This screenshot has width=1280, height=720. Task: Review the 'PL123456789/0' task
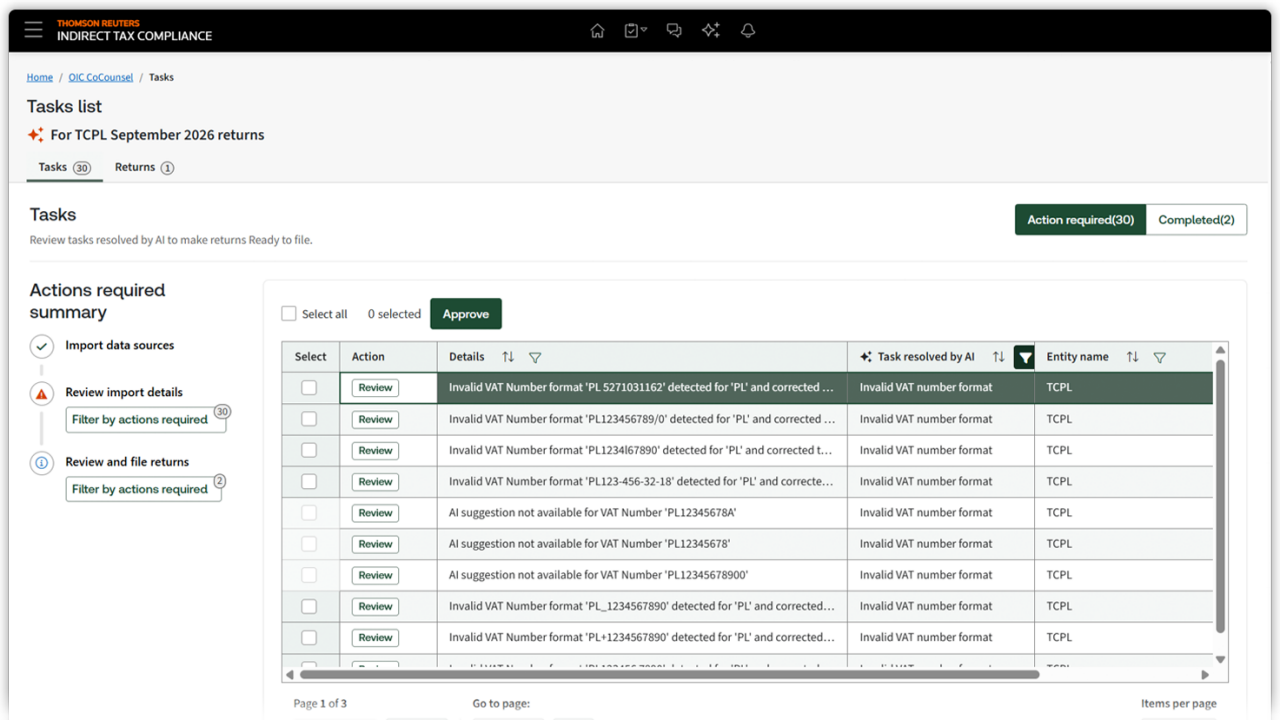(x=375, y=419)
